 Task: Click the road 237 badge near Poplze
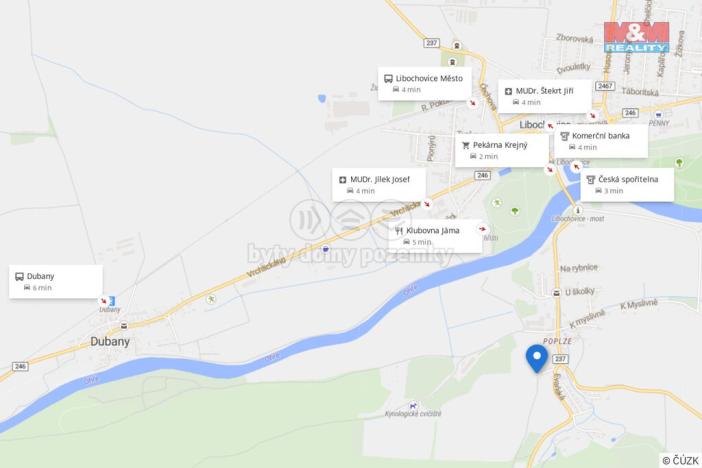point(560,359)
